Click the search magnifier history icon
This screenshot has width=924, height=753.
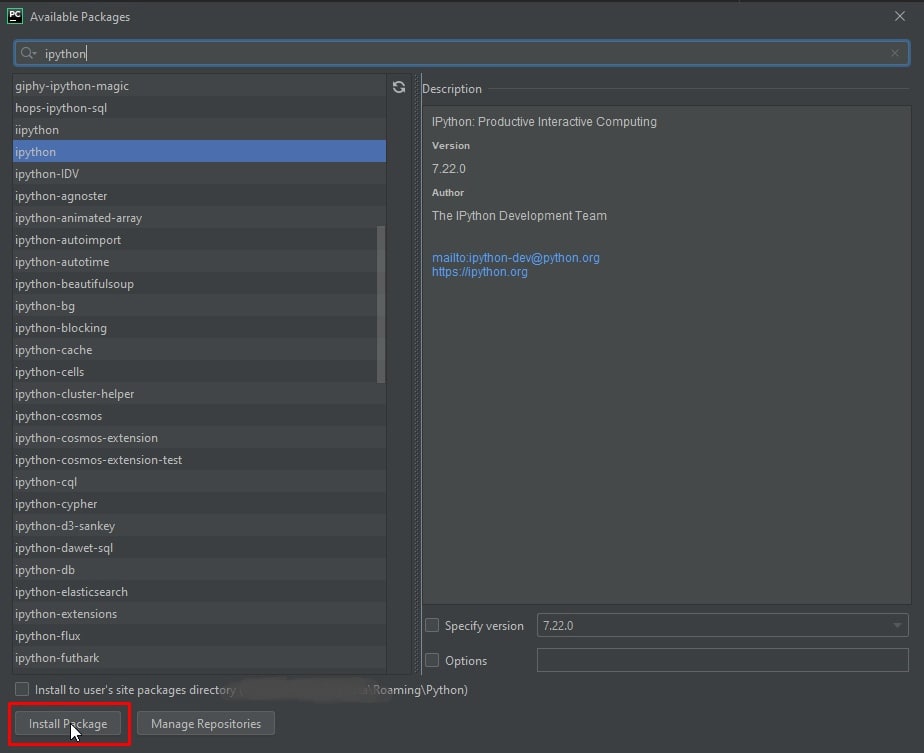click(x=28, y=54)
